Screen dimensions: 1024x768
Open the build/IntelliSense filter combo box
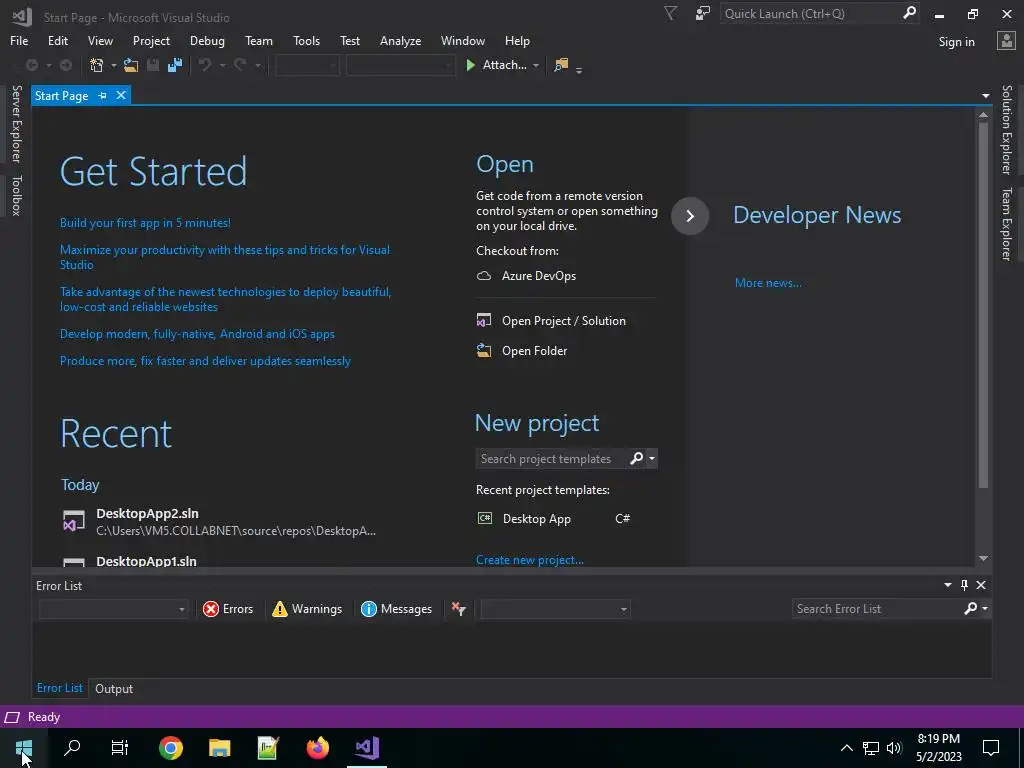tap(556, 609)
